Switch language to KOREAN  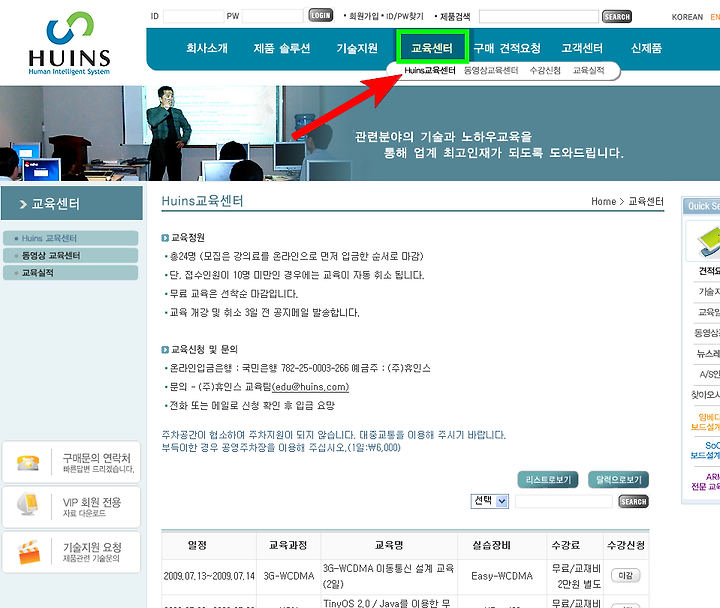click(x=687, y=17)
